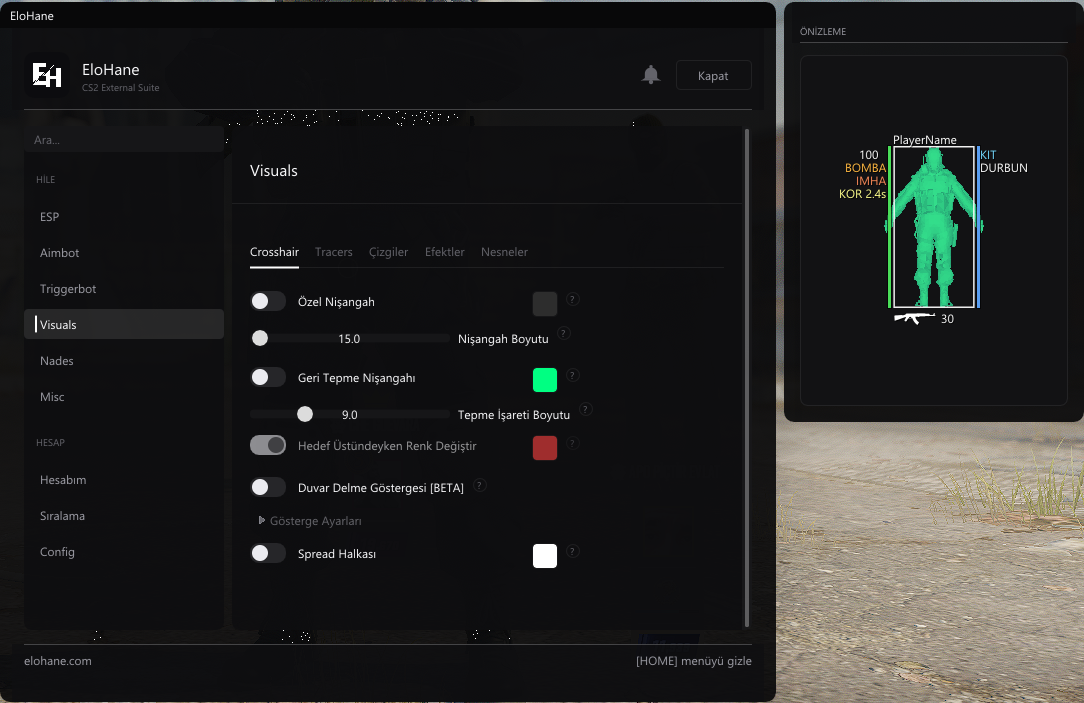Show help for Spread Halkası

tap(572, 551)
